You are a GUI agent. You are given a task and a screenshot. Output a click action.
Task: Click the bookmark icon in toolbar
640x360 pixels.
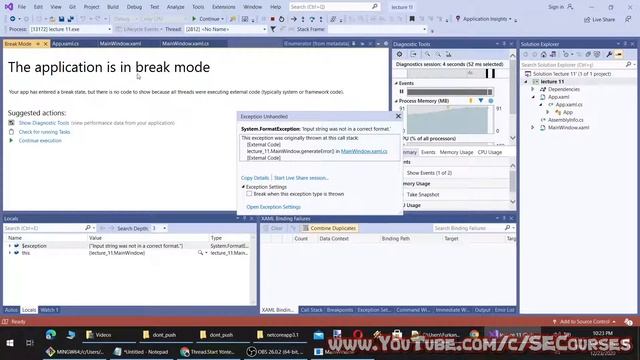(412, 19)
